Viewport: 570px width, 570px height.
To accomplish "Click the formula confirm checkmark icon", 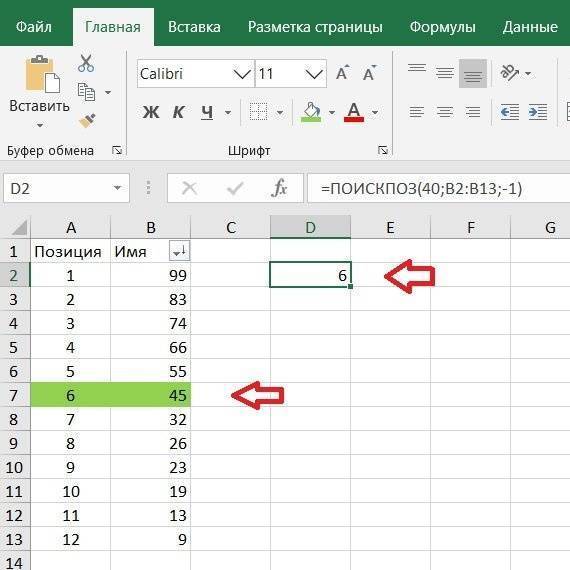I will click(235, 188).
